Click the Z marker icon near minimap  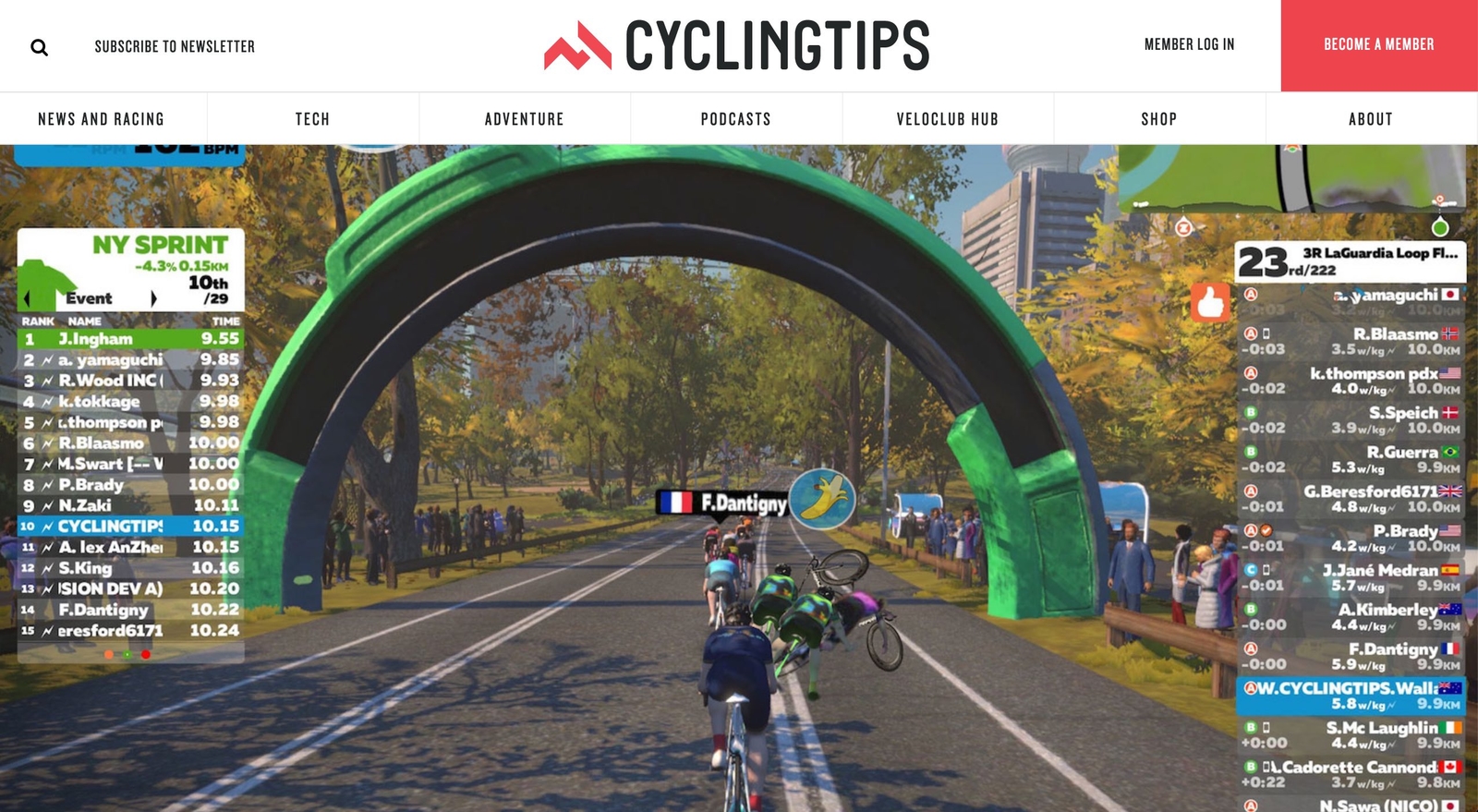coord(1184,226)
